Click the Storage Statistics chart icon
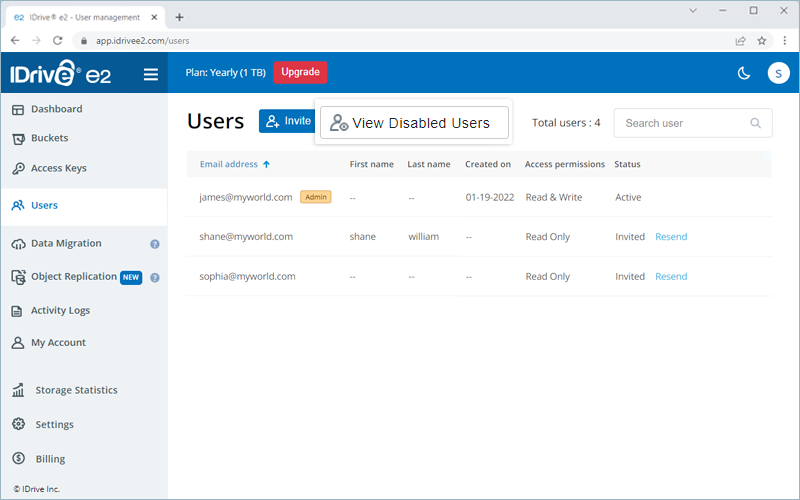This screenshot has height=500, width=800. (x=18, y=390)
